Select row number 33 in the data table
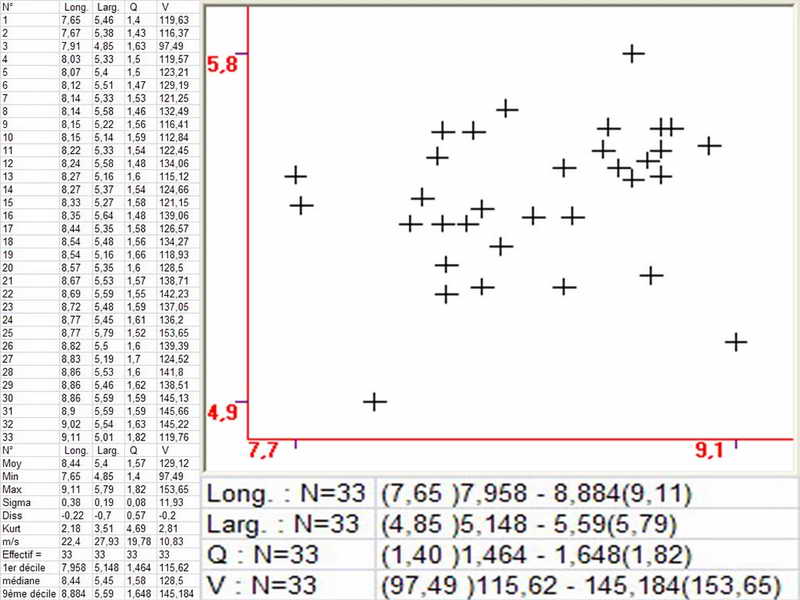This screenshot has width=800, height=600. click(8, 435)
